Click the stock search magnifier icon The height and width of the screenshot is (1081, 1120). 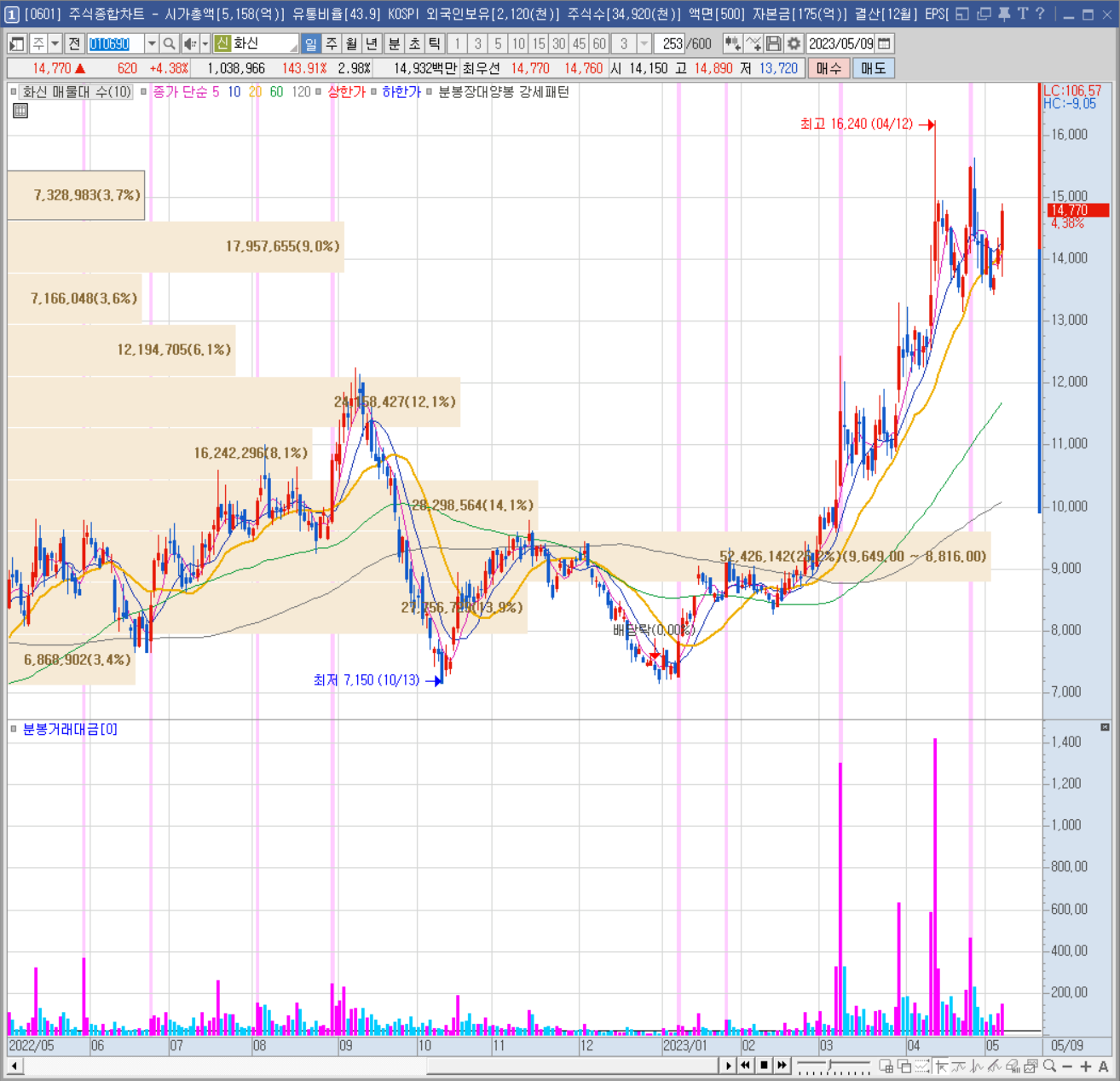point(169,43)
